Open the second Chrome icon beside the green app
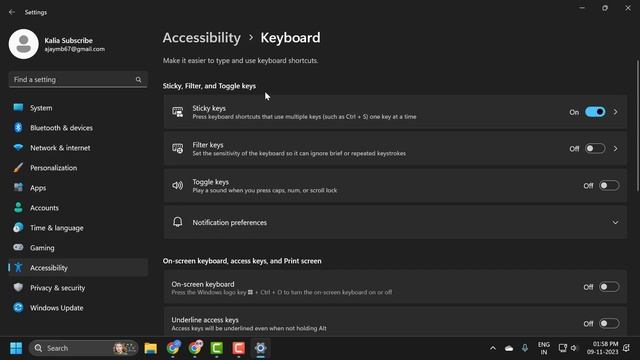The width and height of the screenshot is (640, 360). click(195, 348)
